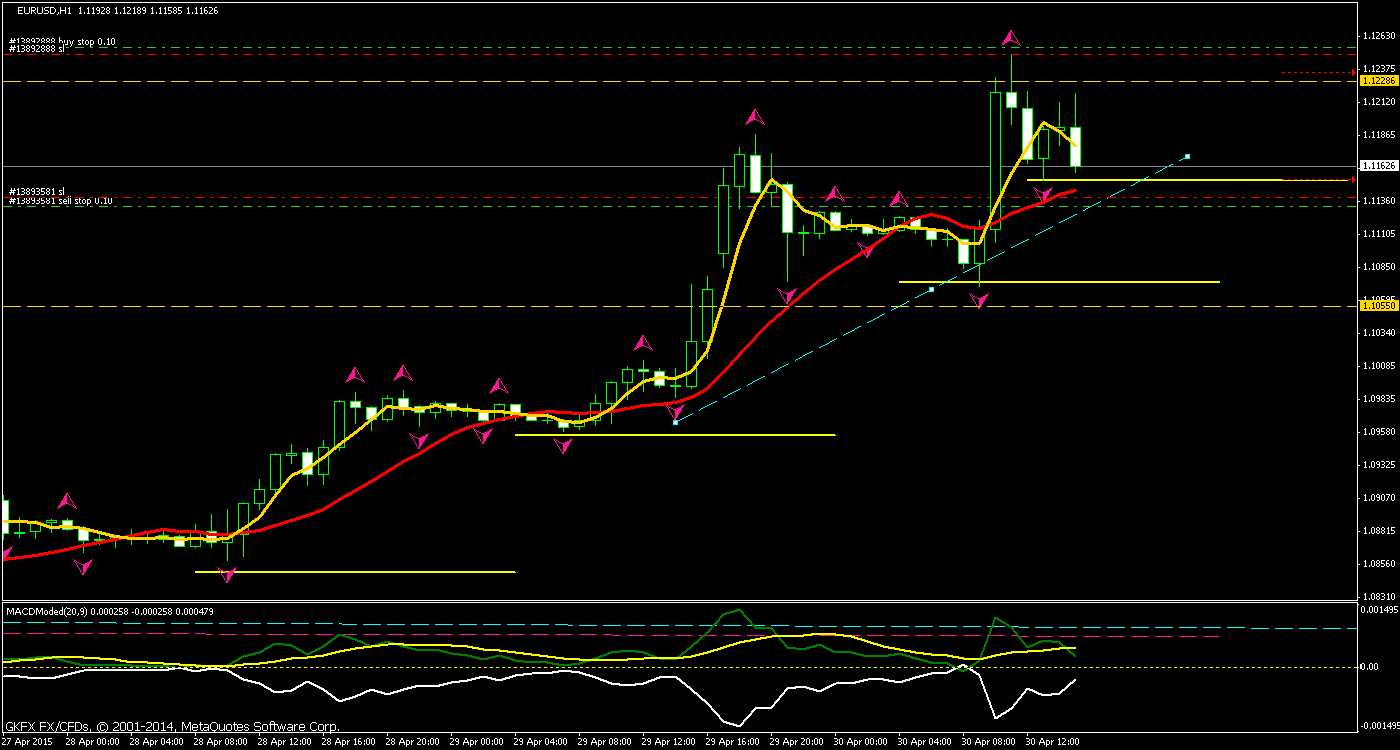Select the magenta up-arrow above the tallest candle

click(x=1010, y=38)
